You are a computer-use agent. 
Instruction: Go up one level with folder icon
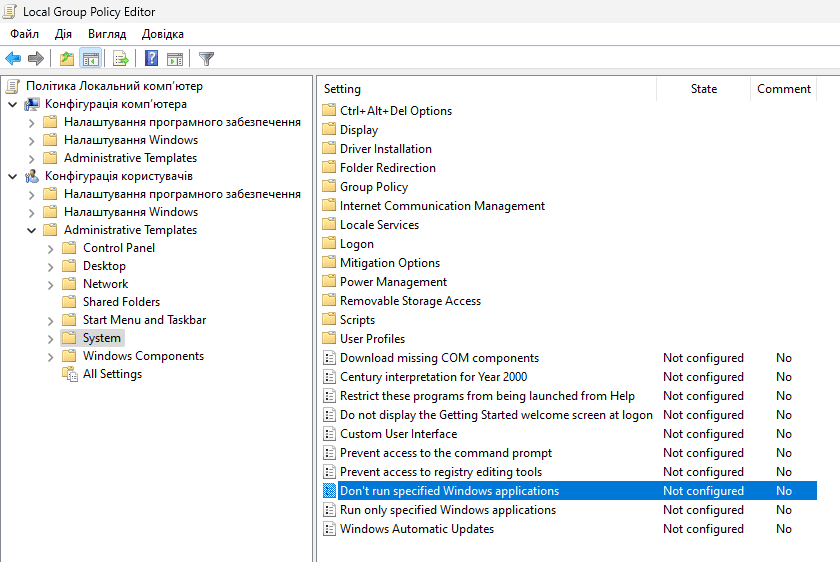click(x=66, y=59)
